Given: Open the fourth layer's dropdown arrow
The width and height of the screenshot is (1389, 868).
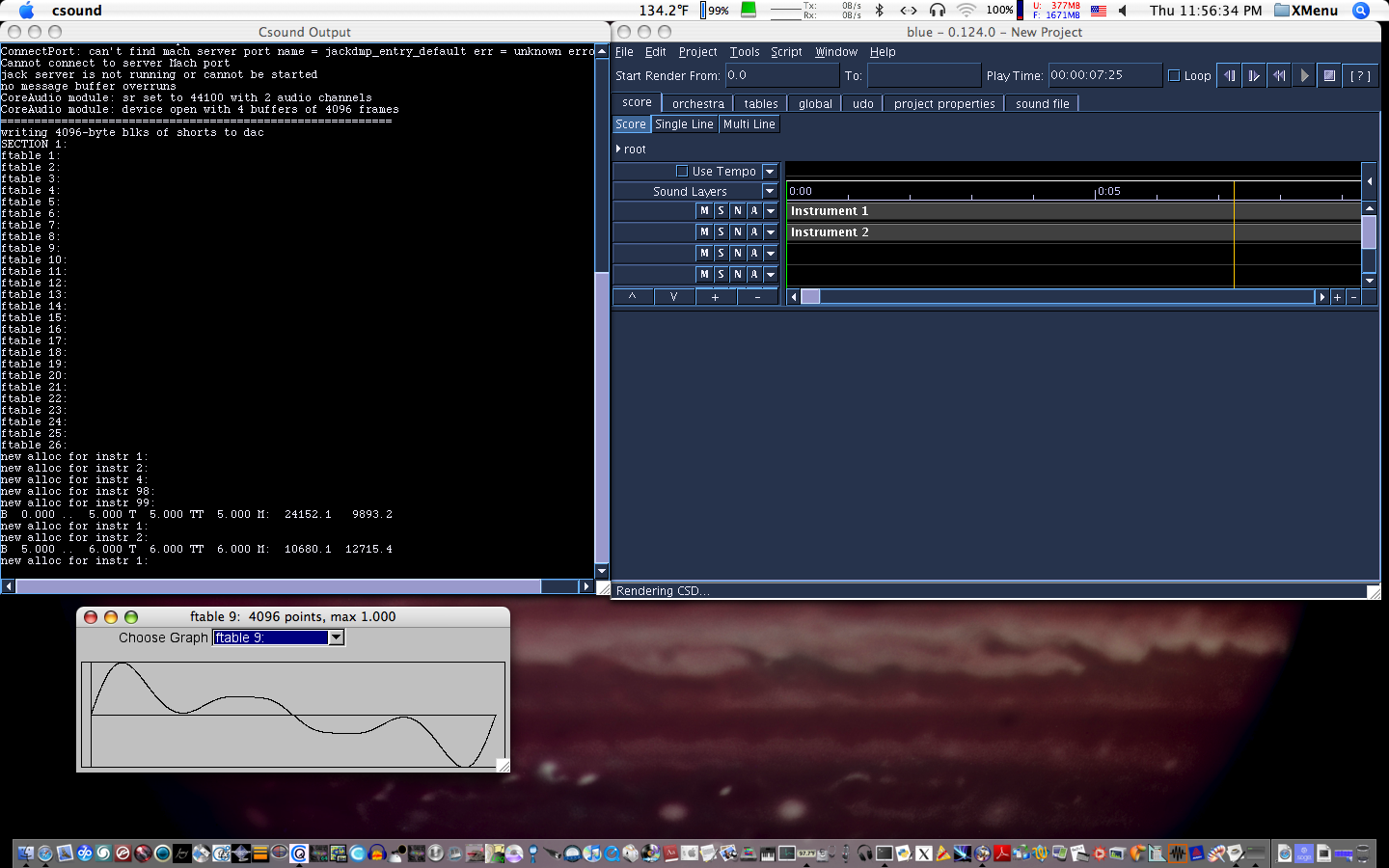Looking at the screenshot, I should 771,274.
